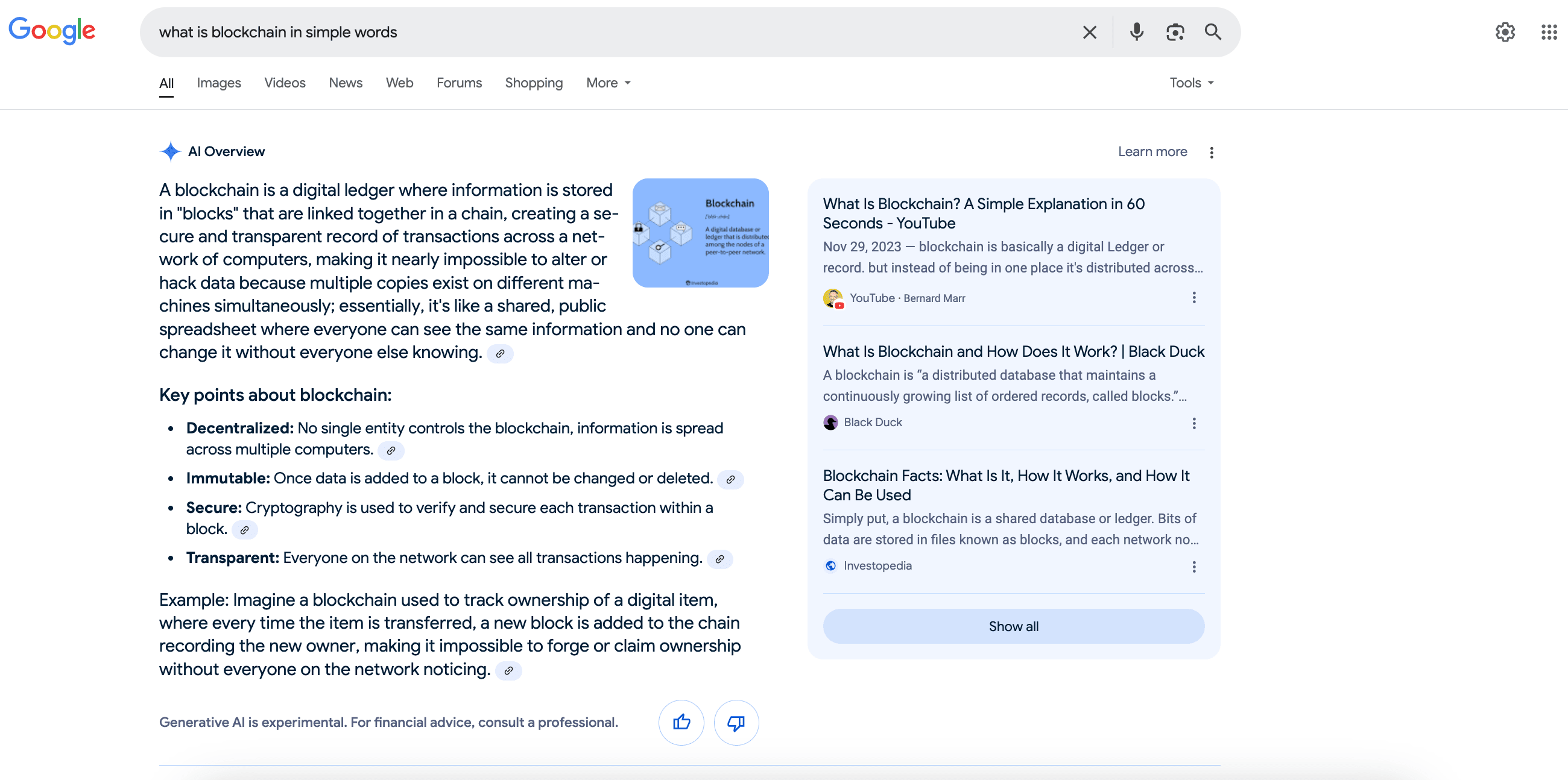Select the Videos search tab
Image resolution: width=1568 pixels, height=780 pixels.
[284, 83]
